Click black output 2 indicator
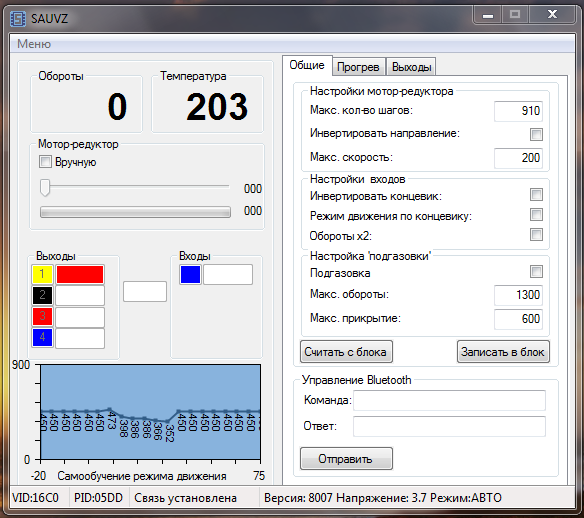 (42, 295)
